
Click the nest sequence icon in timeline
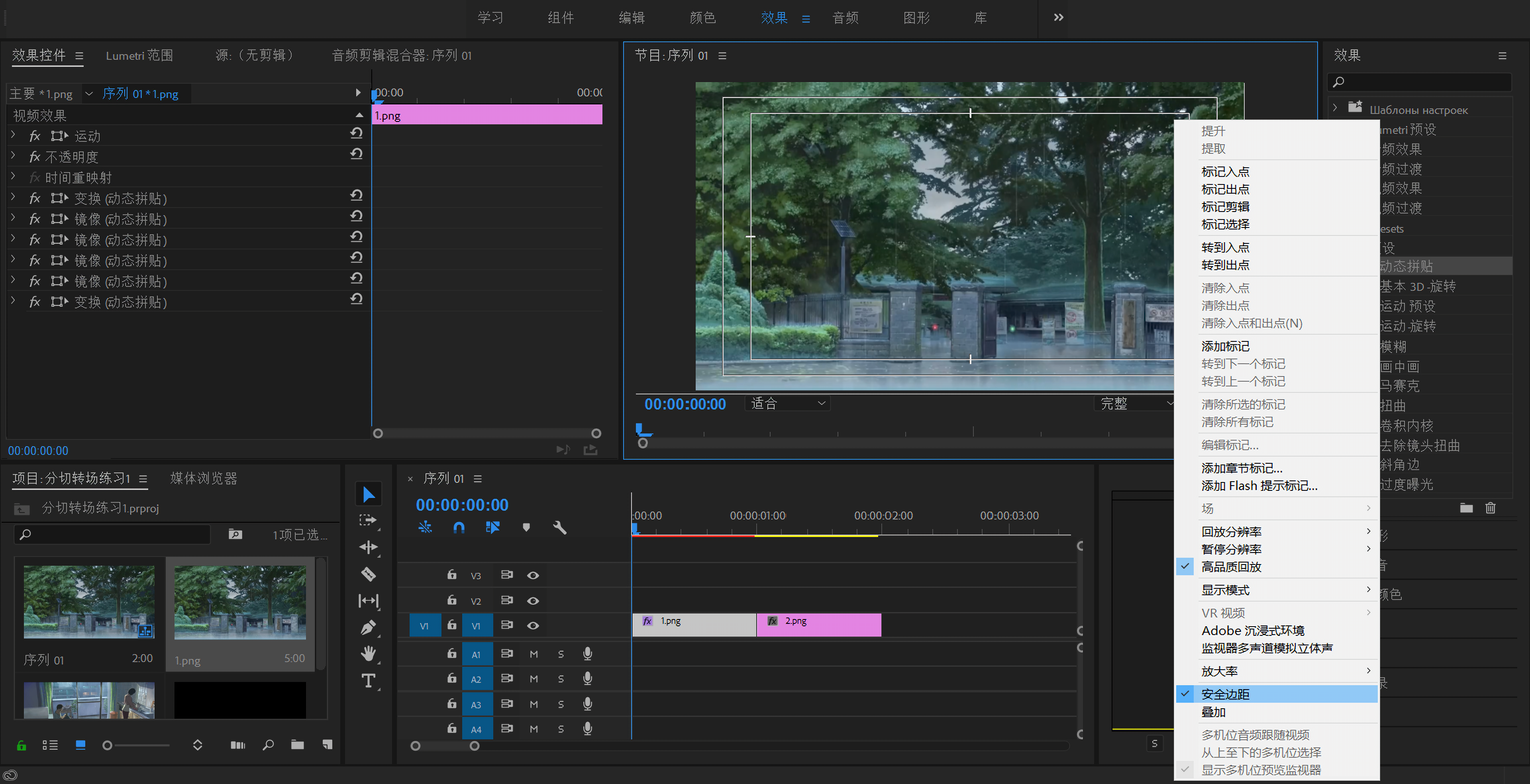pos(425,527)
